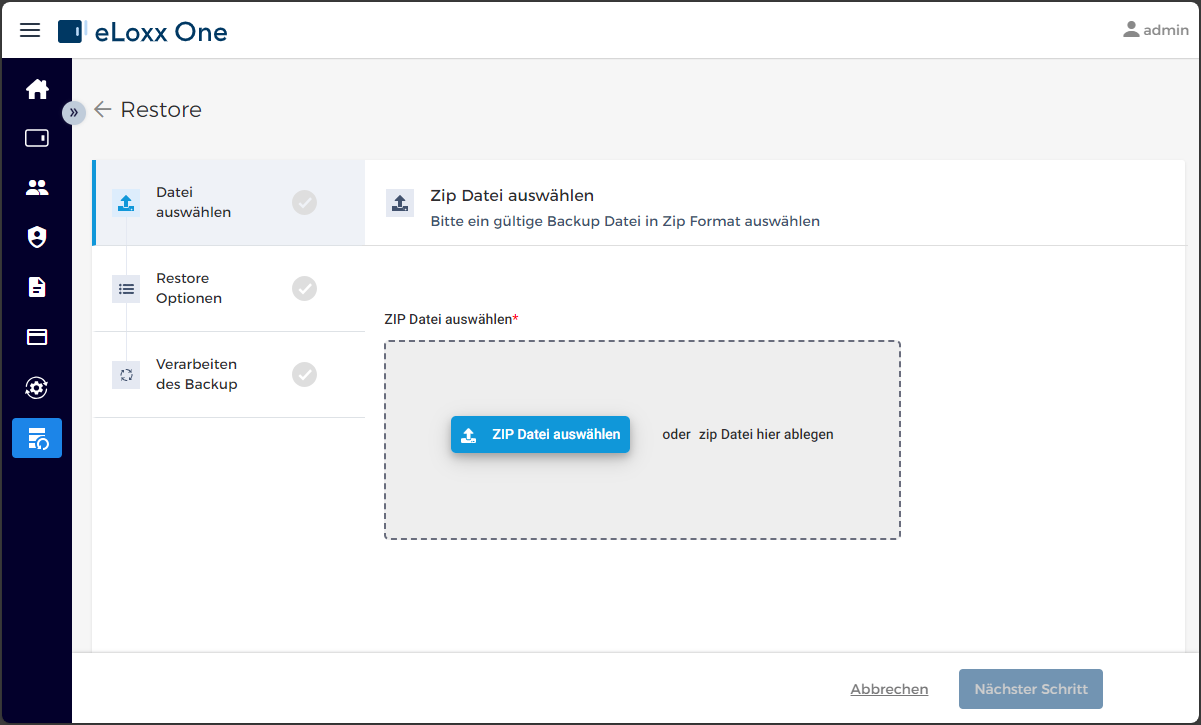Click the check mark beside Restore Optionen
This screenshot has width=1201, height=725.
coord(304,288)
